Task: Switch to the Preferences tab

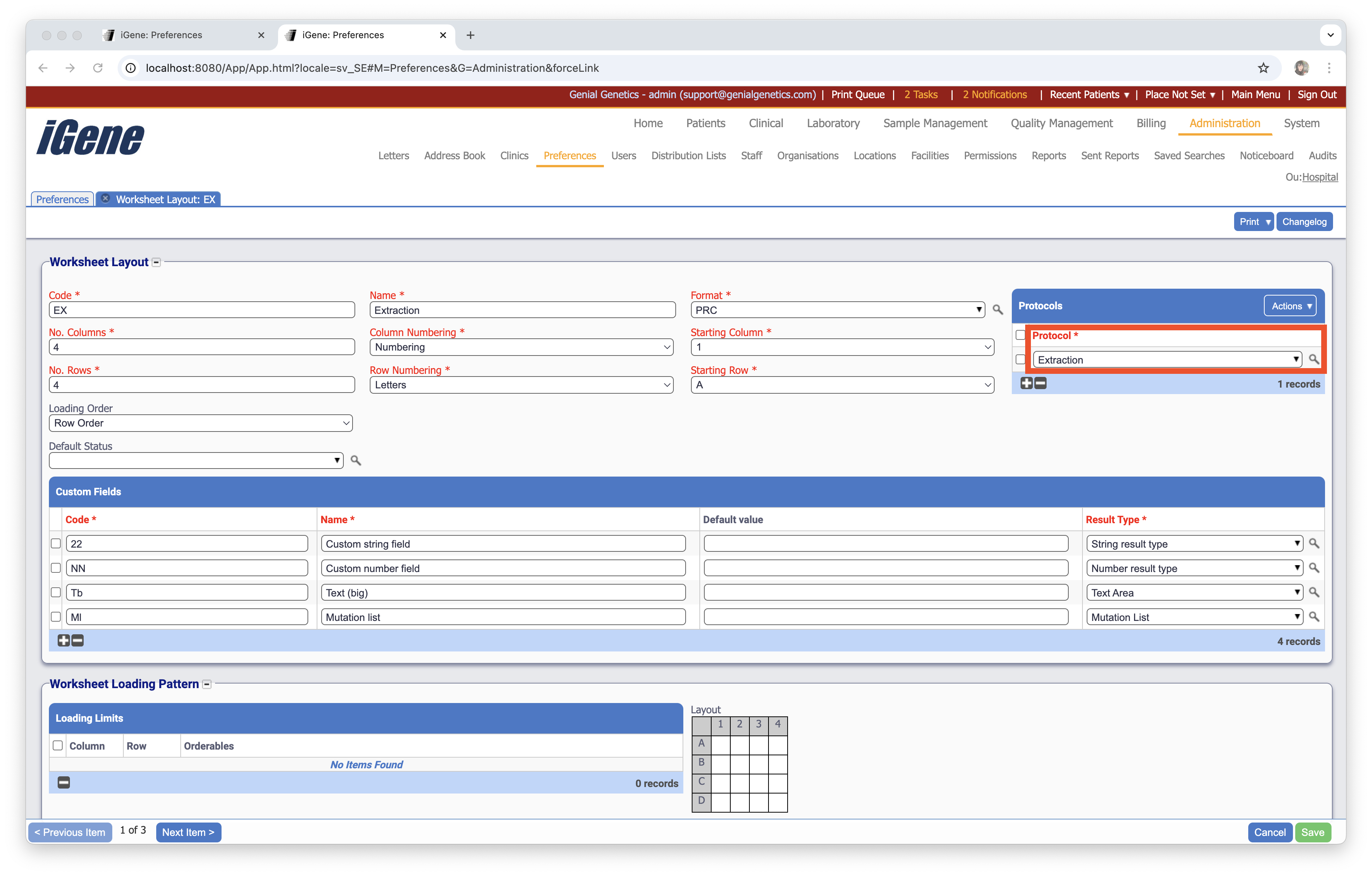Action: point(61,199)
